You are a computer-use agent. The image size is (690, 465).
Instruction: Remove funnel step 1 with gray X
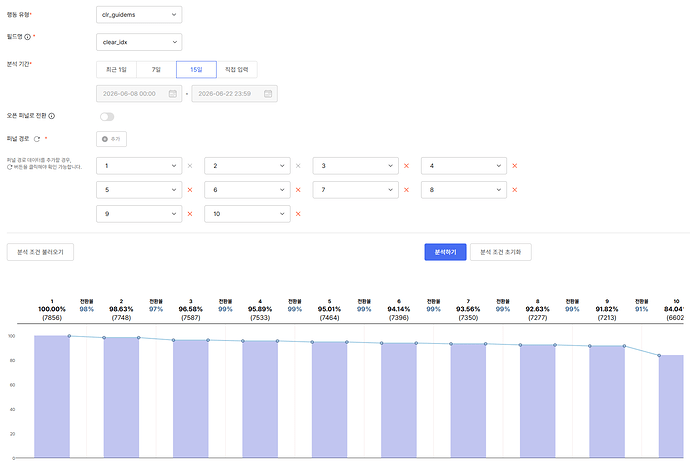[190, 166]
